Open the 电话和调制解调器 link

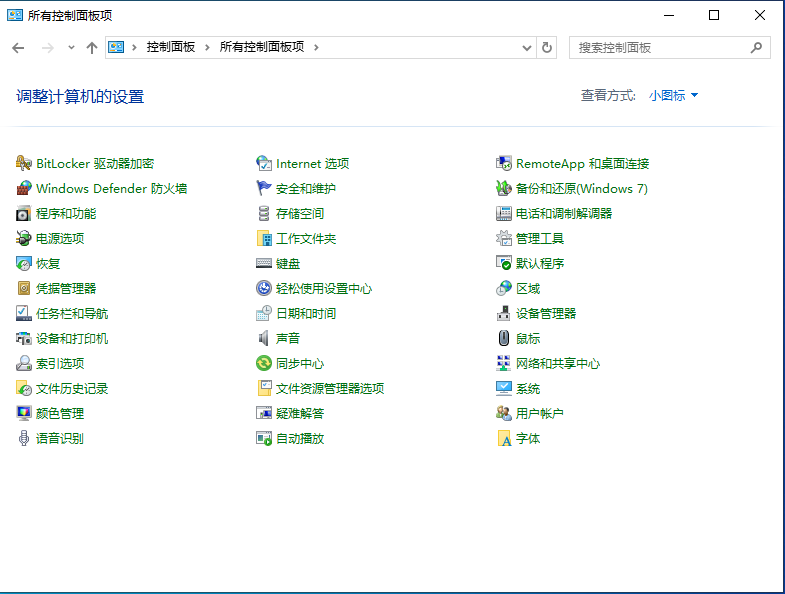[x=564, y=213]
